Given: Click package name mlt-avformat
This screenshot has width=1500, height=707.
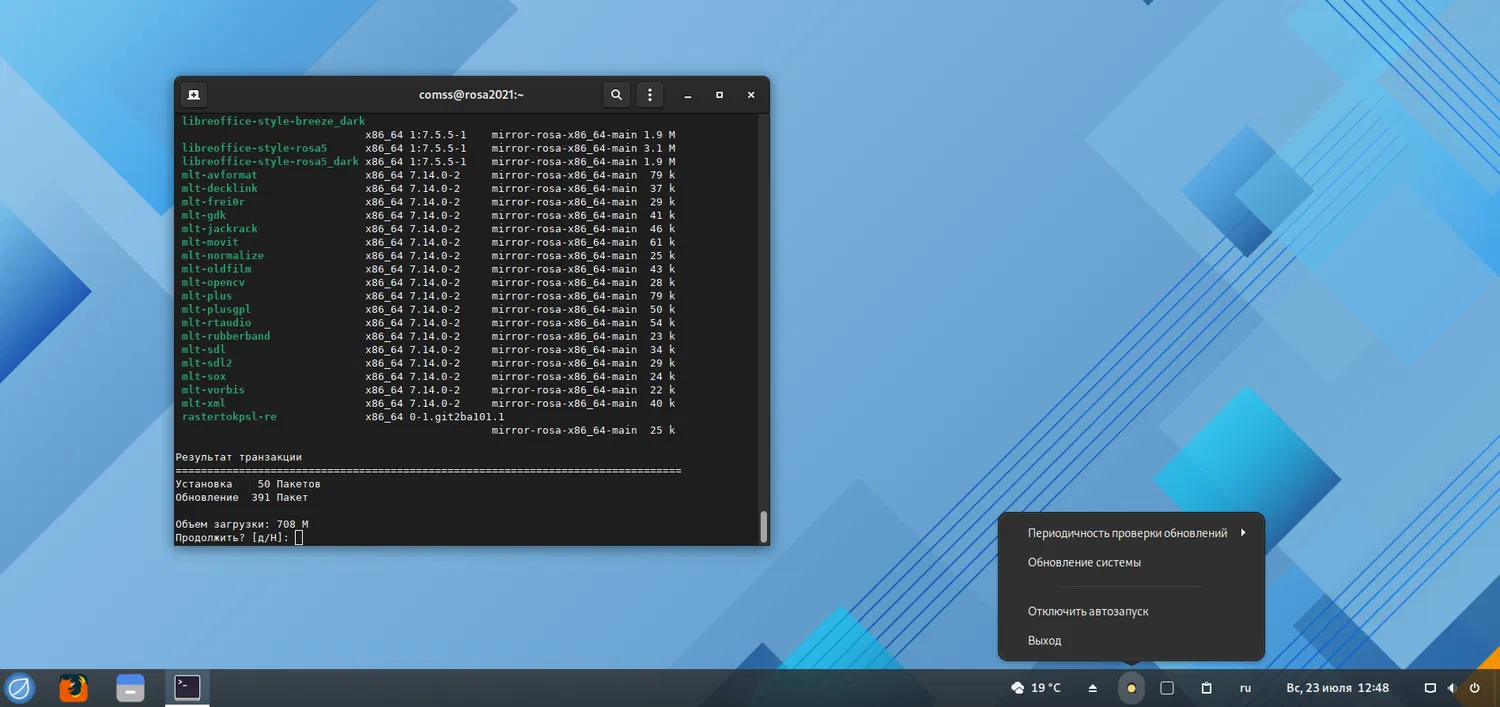Looking at the screenshot, I should coord(219,175).
